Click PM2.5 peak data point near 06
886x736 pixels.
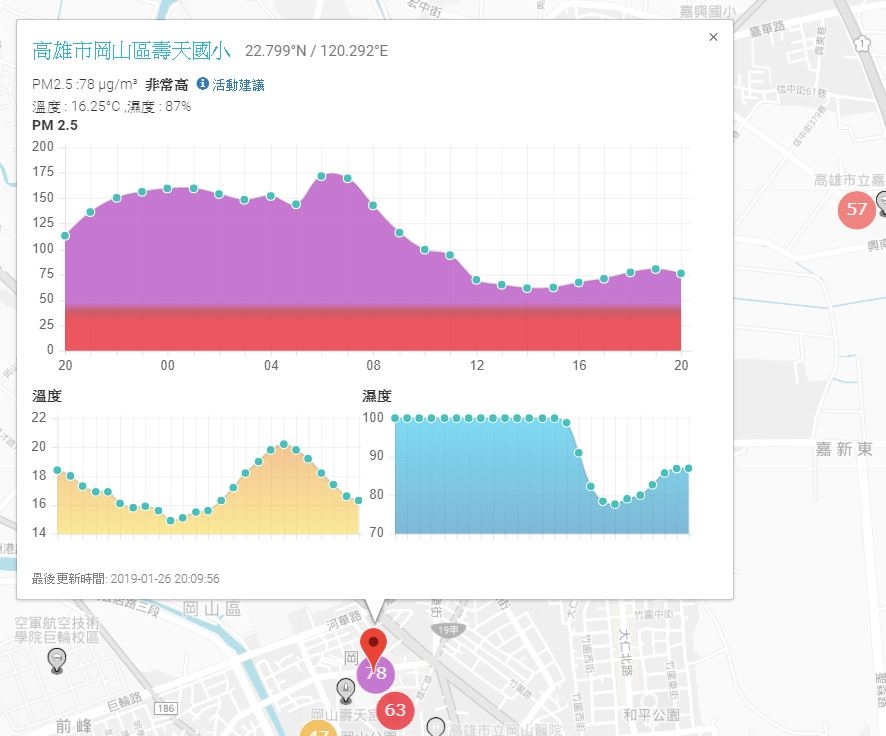click(x=322, y=176)
